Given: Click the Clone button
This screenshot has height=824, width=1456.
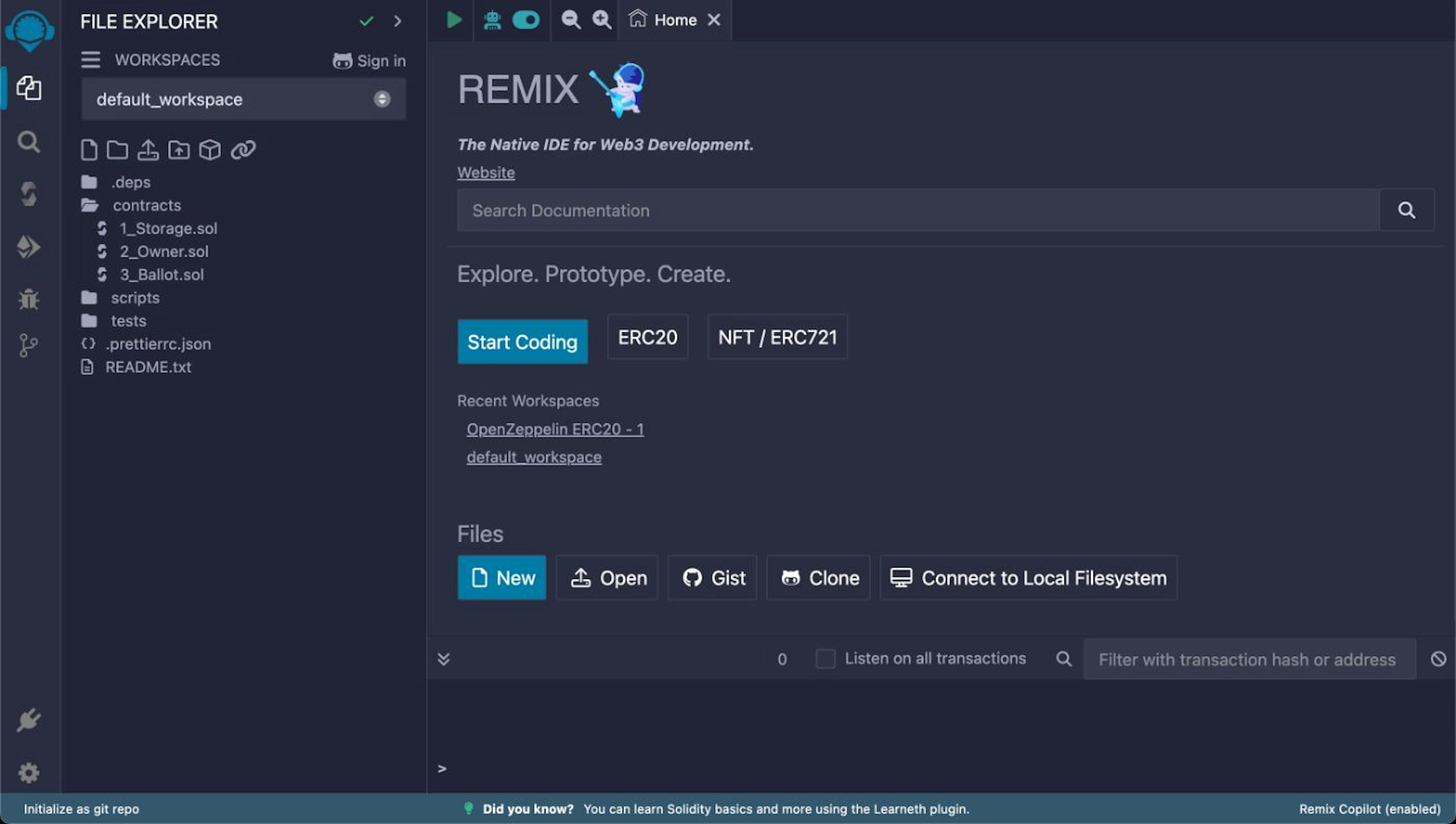Looking at the screenshot, I should tap(817, 578).
